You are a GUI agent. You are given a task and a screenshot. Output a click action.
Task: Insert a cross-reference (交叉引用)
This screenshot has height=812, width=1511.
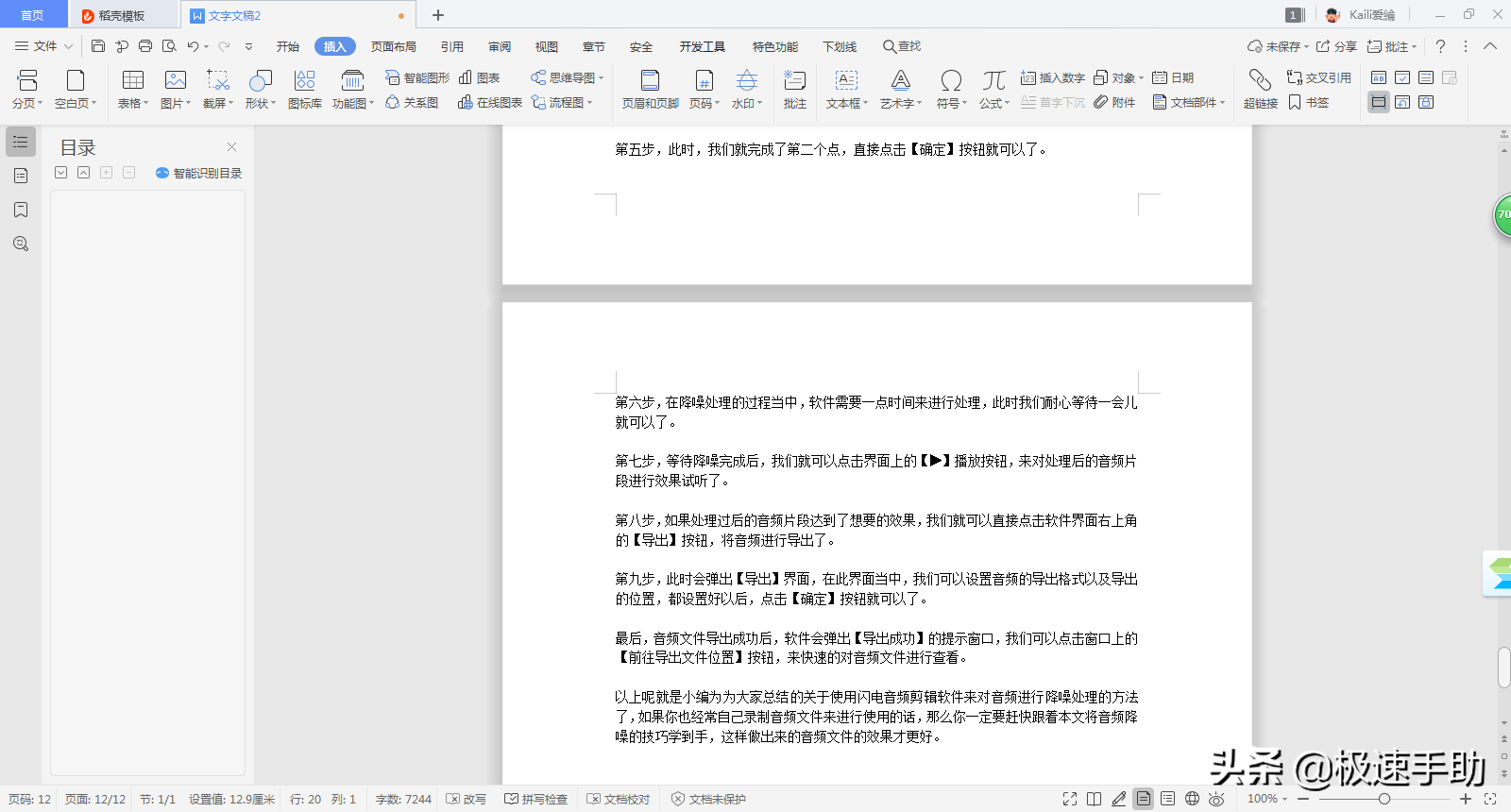pyautogui.click(x=1319, y=77)
